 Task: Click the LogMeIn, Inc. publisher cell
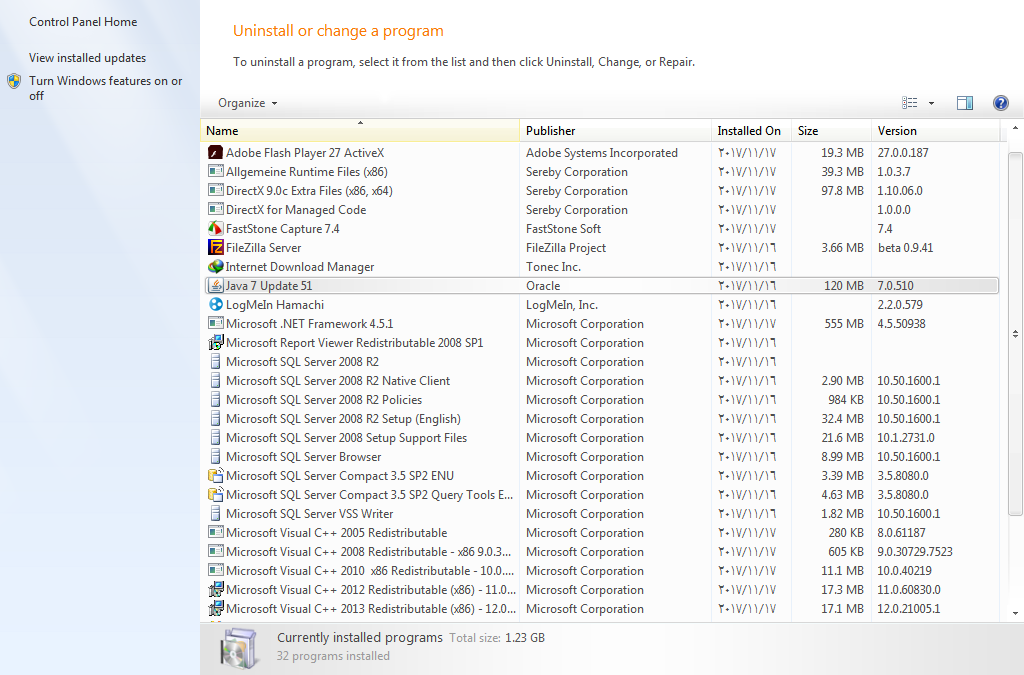coord(562,304)
